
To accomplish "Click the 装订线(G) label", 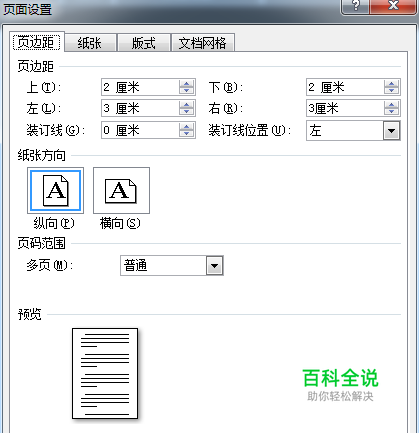I will point(55,130).
